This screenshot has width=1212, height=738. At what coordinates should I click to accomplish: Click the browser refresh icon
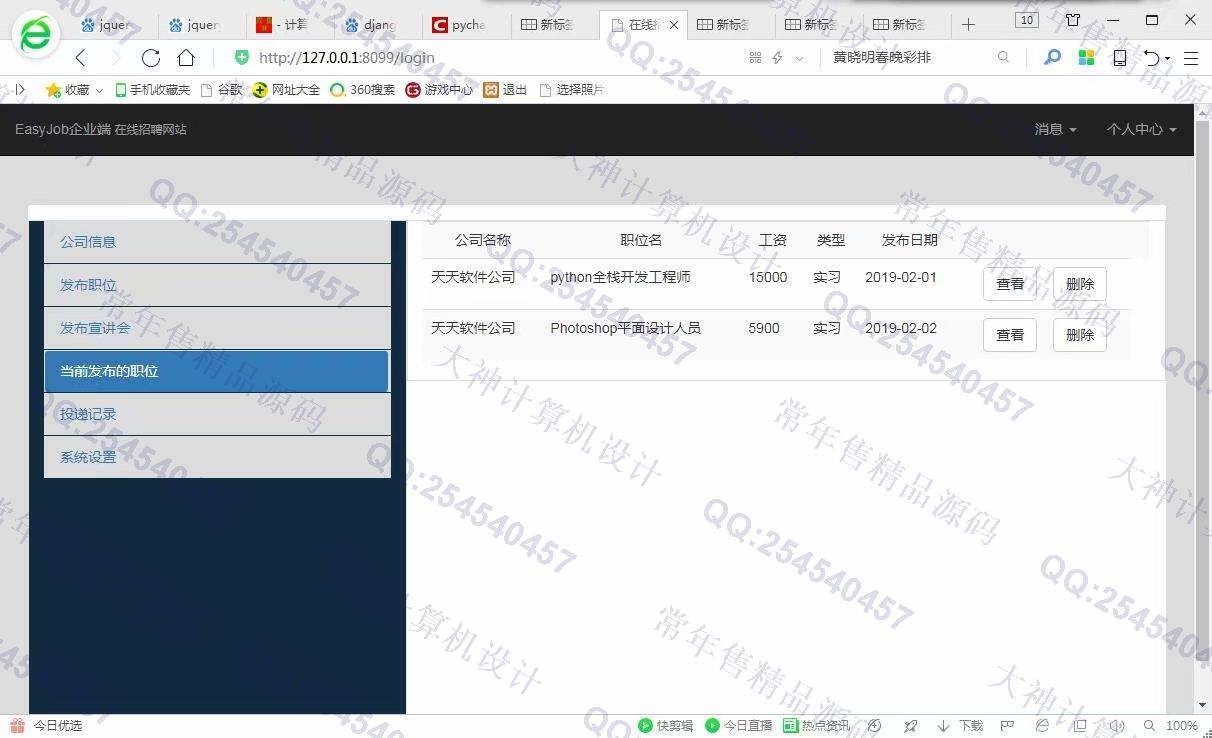(151, 58)
